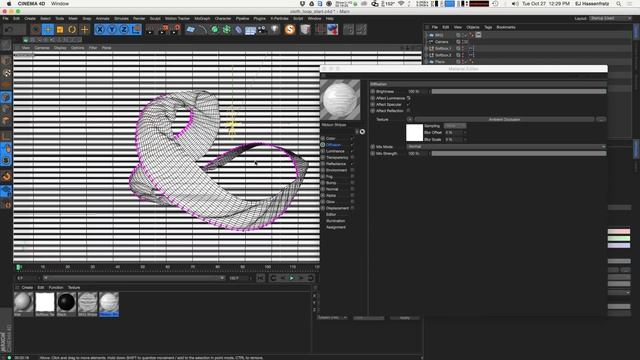The height and width of the screenshot is (360, 640).
Task: Select the Rotate tool in top toolbar
Action: point(72,29)
